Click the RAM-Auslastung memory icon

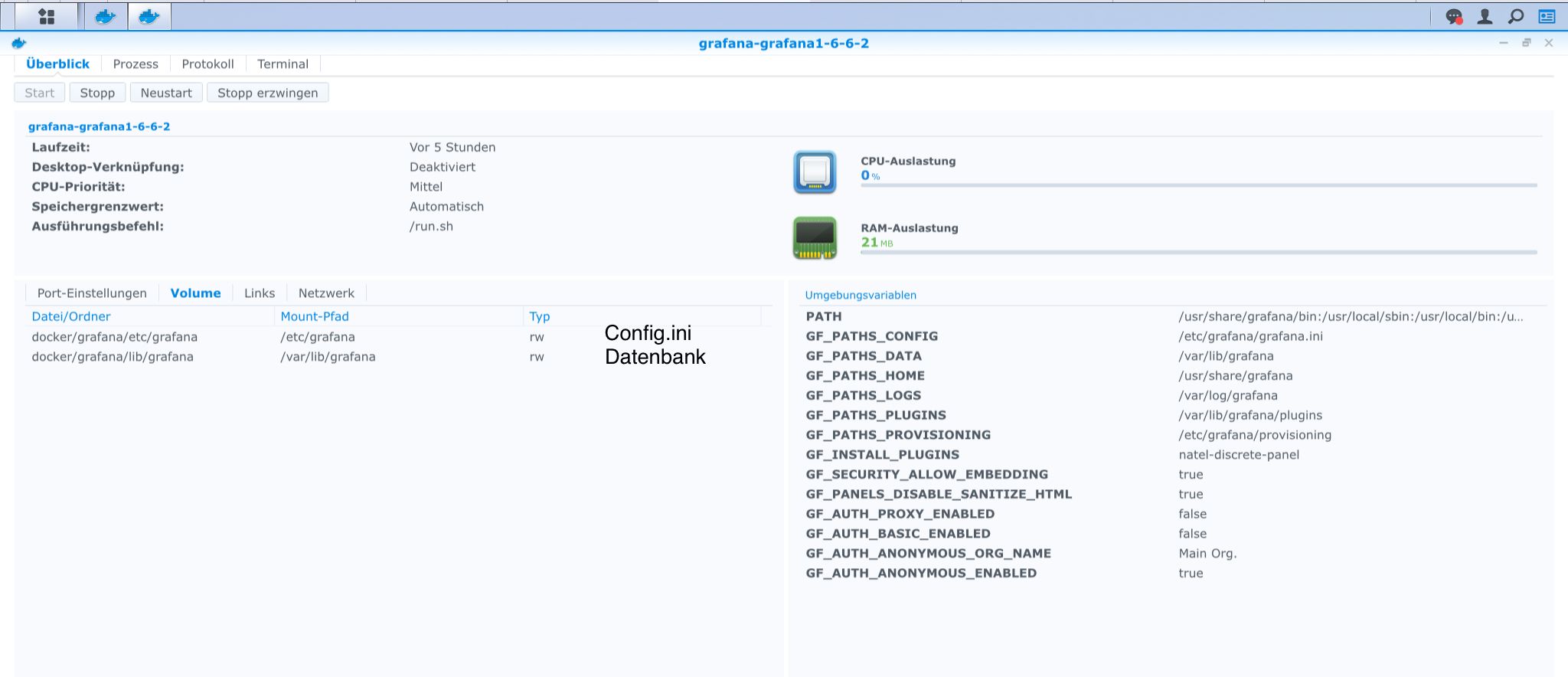tap(815, 238)
